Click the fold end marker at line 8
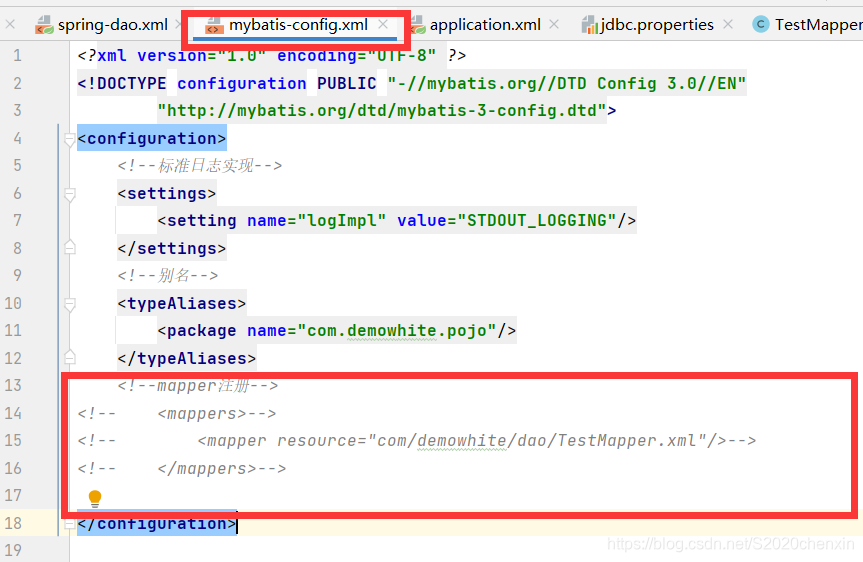Image resolution: width=863 pixels, height=562 pixels. (x=69, y=247)
